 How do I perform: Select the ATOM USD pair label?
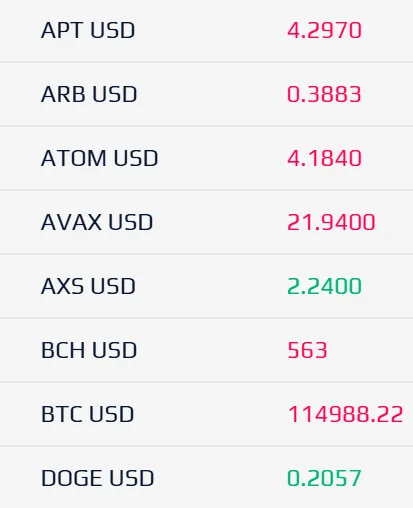tap(99, 158)
